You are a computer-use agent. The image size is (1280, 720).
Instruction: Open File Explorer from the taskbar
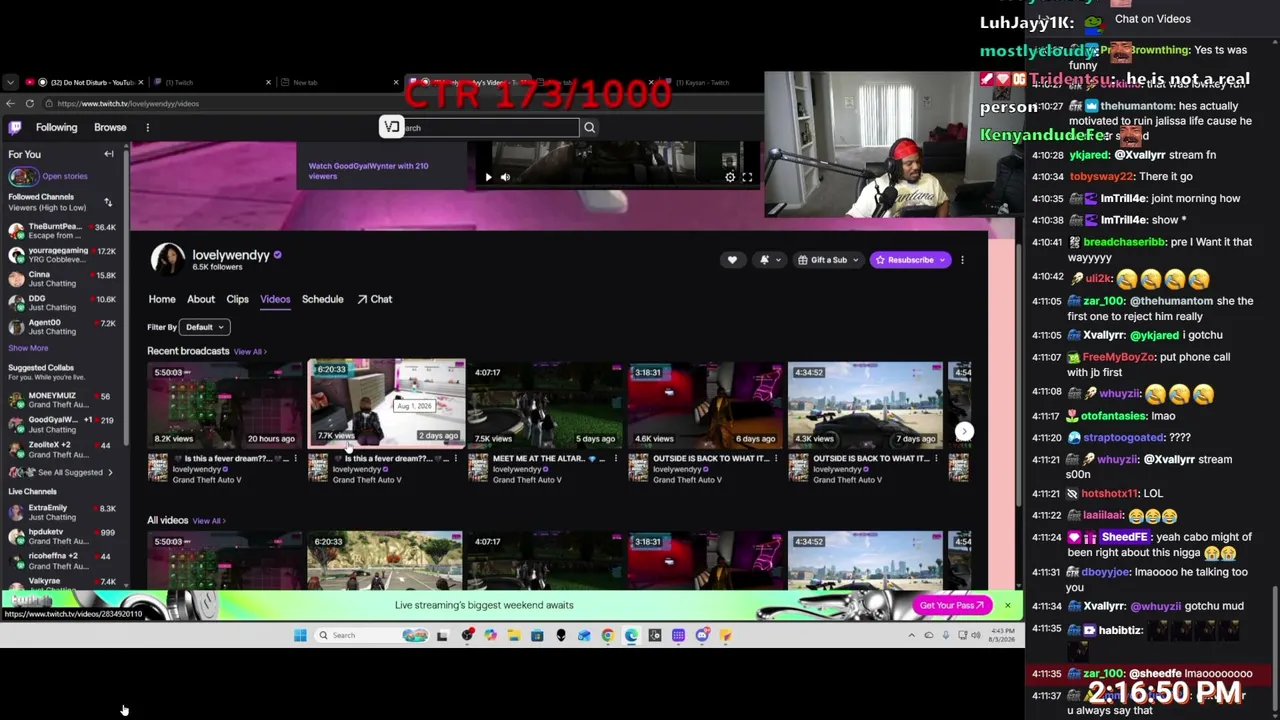[513, 635]
